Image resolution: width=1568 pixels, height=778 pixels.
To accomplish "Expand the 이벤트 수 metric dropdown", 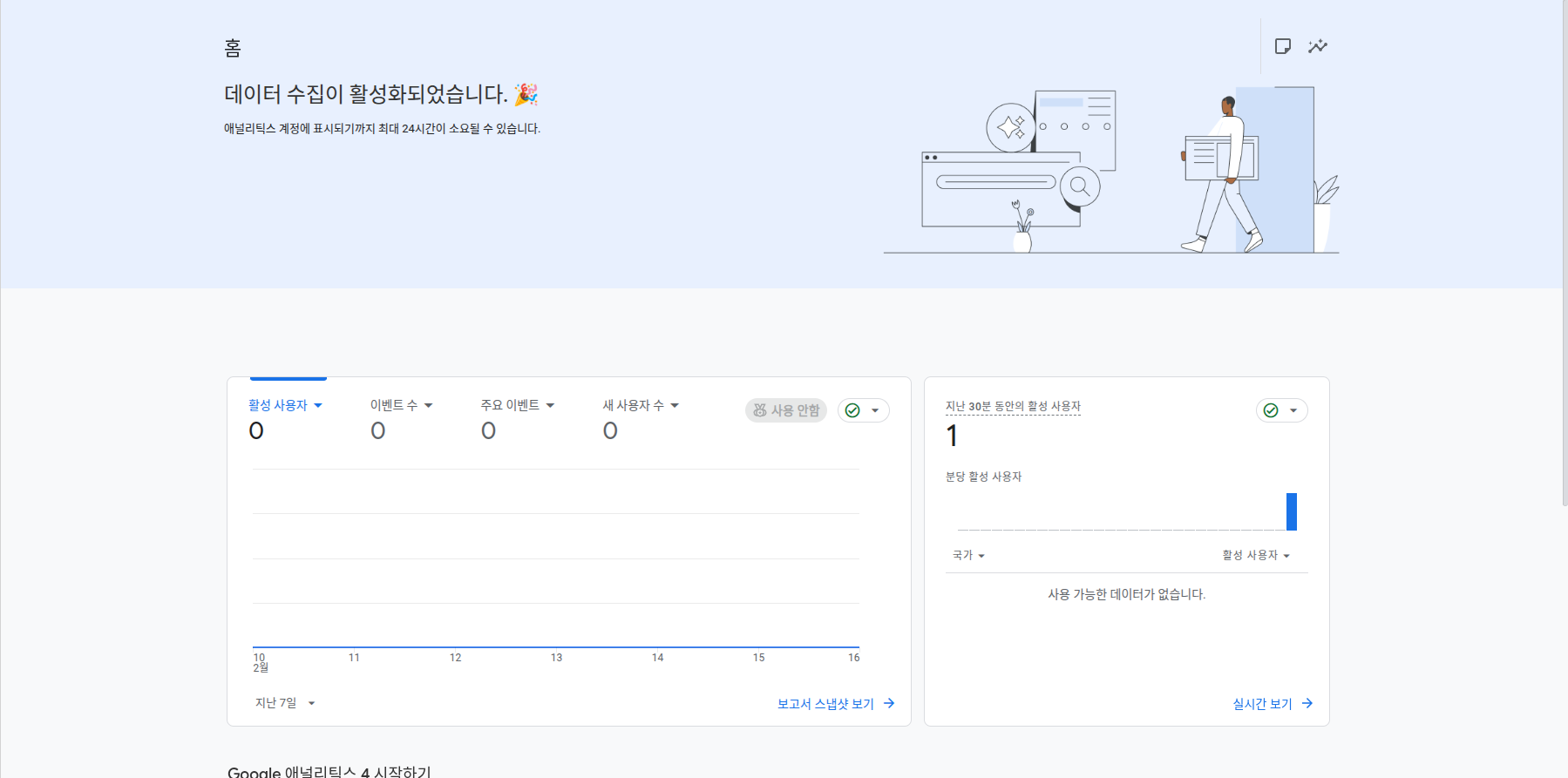I will pos(401,405).
